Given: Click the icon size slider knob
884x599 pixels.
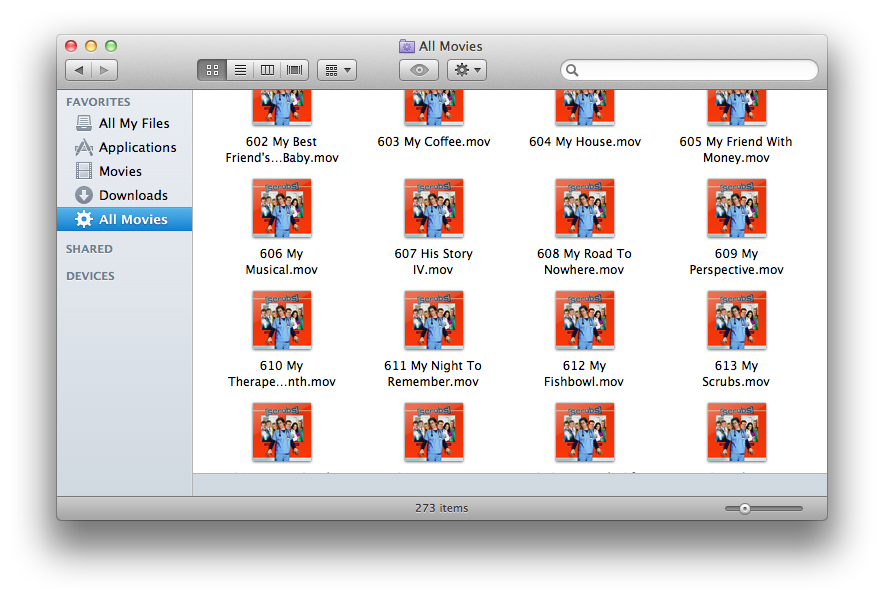Looking at the screenshot, I should (x=745, y=509).
